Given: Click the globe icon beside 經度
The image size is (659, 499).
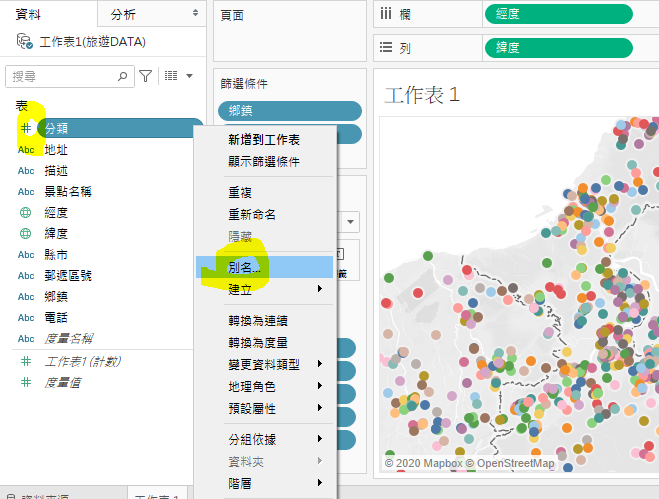Looking at the screenshot, I should click(26, 213).
